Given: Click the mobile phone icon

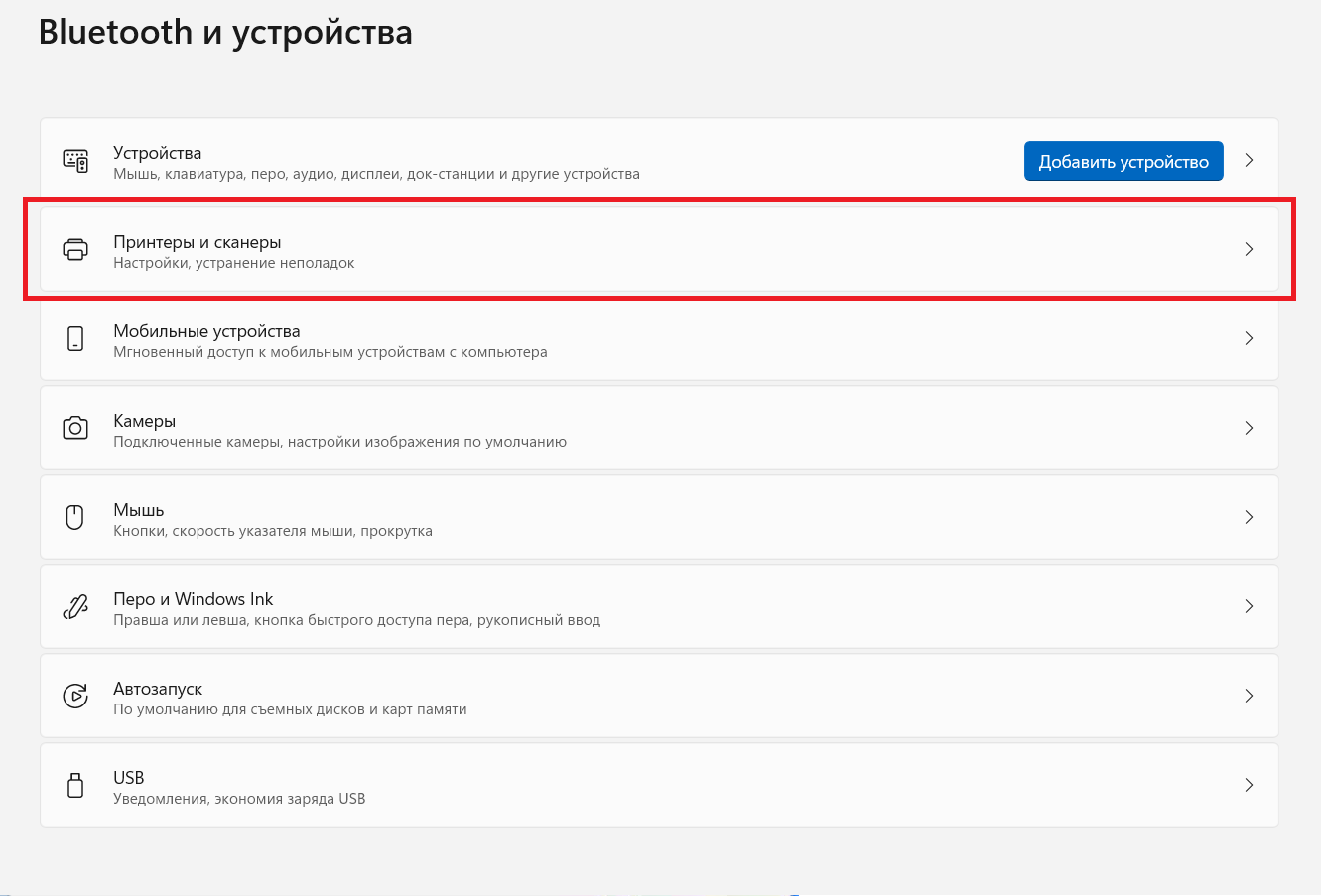Looking at the screenshot, I should coord(75,338).
